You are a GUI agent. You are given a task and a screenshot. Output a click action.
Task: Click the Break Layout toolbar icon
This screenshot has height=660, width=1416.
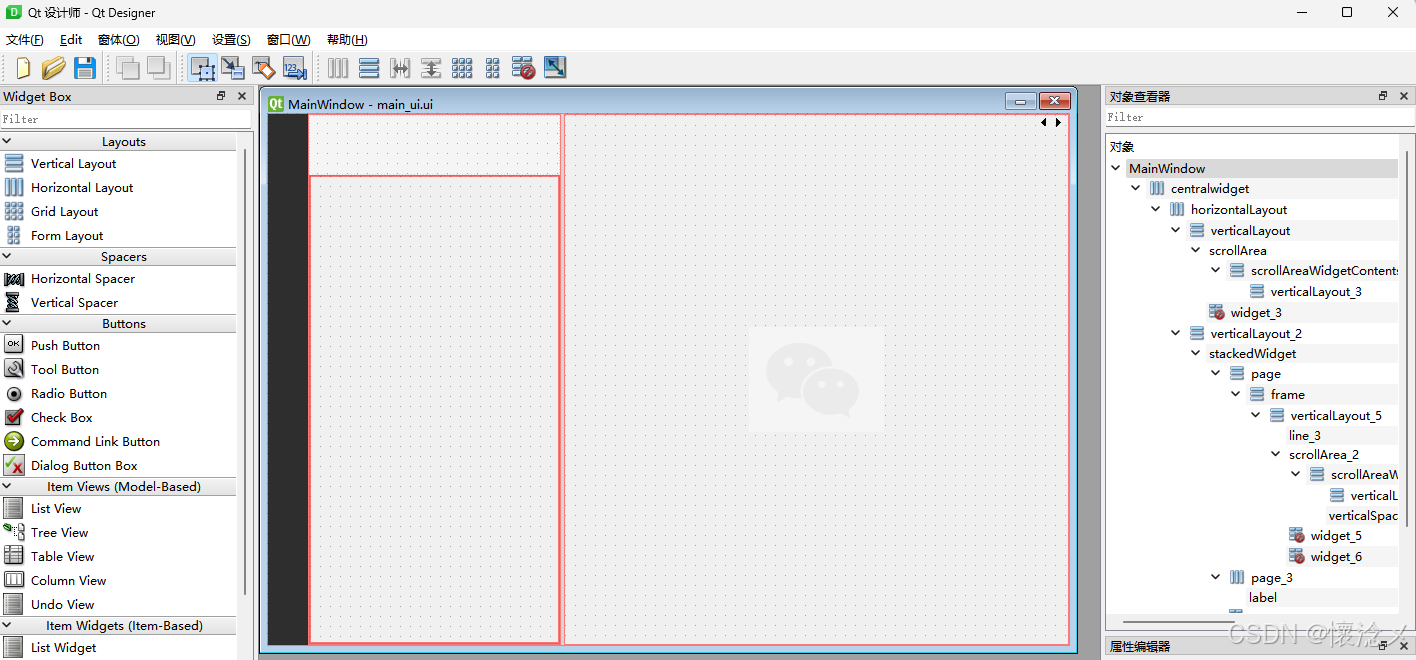(x=523, y=68)
